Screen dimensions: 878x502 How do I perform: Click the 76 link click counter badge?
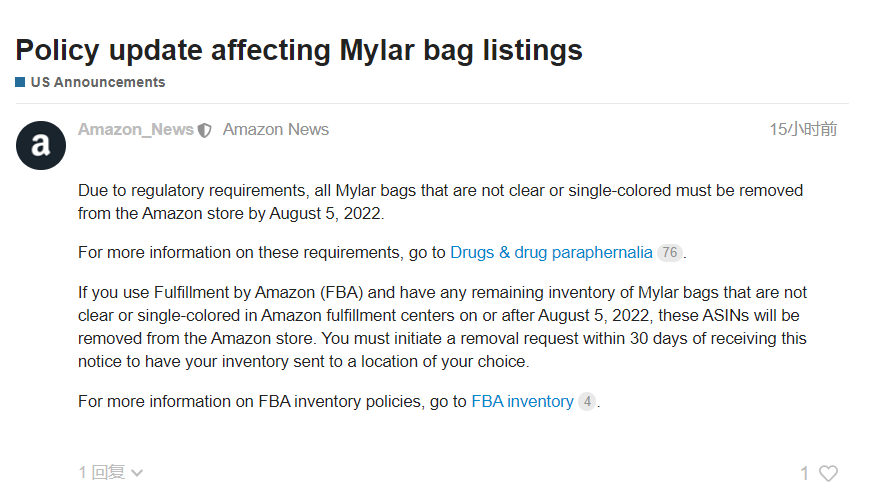pos(670,252)
